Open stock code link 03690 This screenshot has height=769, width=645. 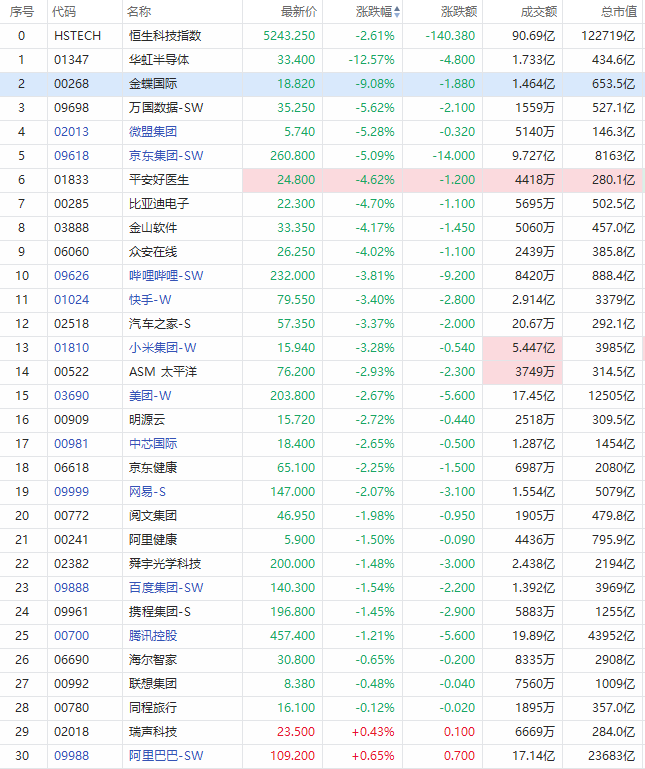point(71,396)
